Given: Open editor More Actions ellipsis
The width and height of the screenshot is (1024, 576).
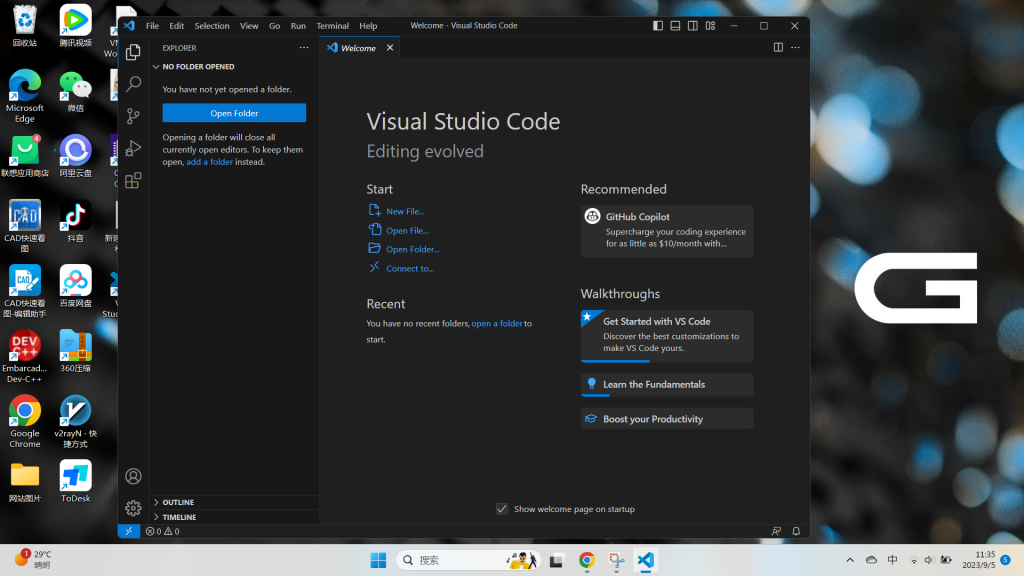Looking at the screenshot, I should [795, 48].
